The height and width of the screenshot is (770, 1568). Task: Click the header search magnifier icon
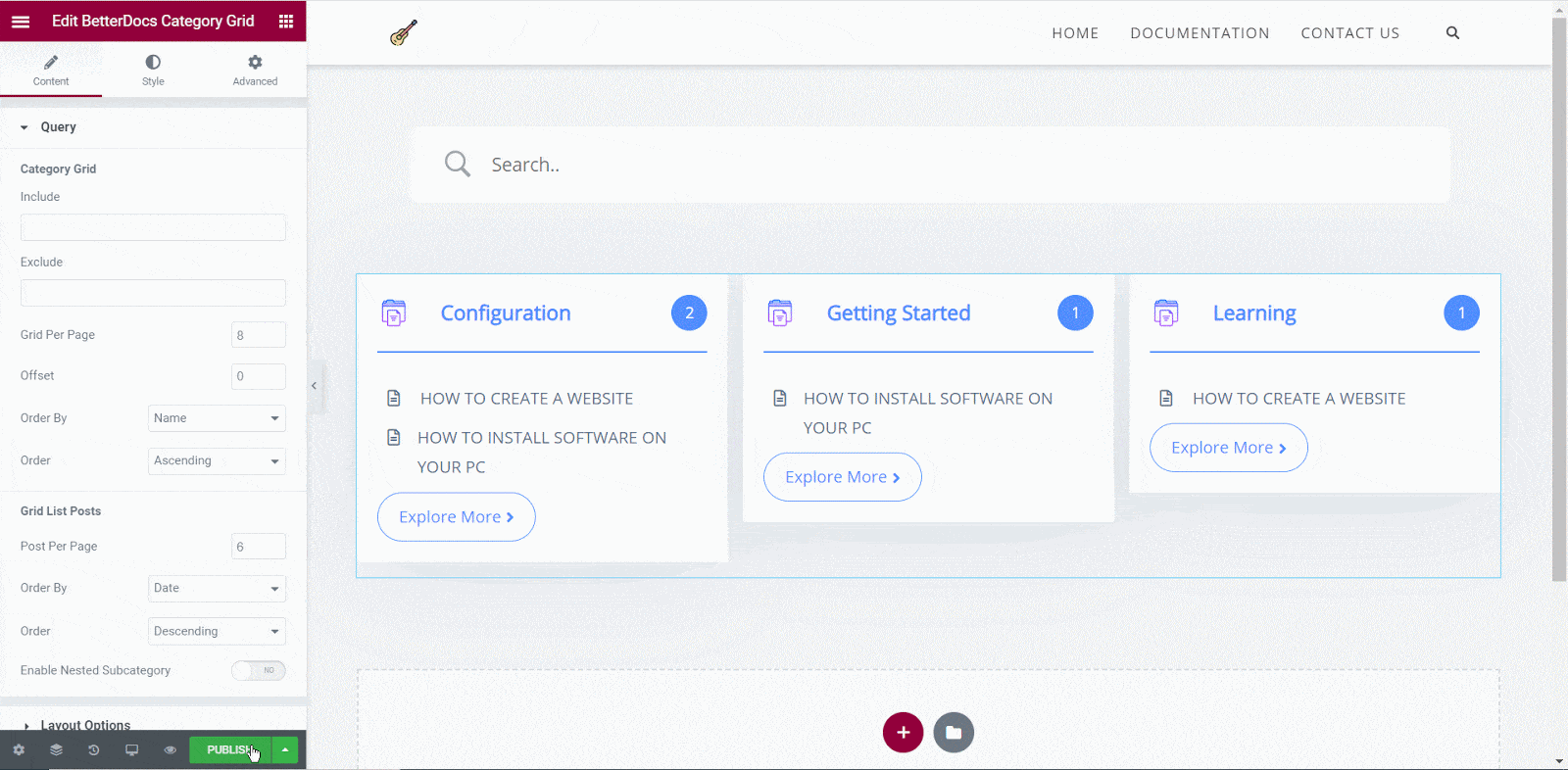1452,33
